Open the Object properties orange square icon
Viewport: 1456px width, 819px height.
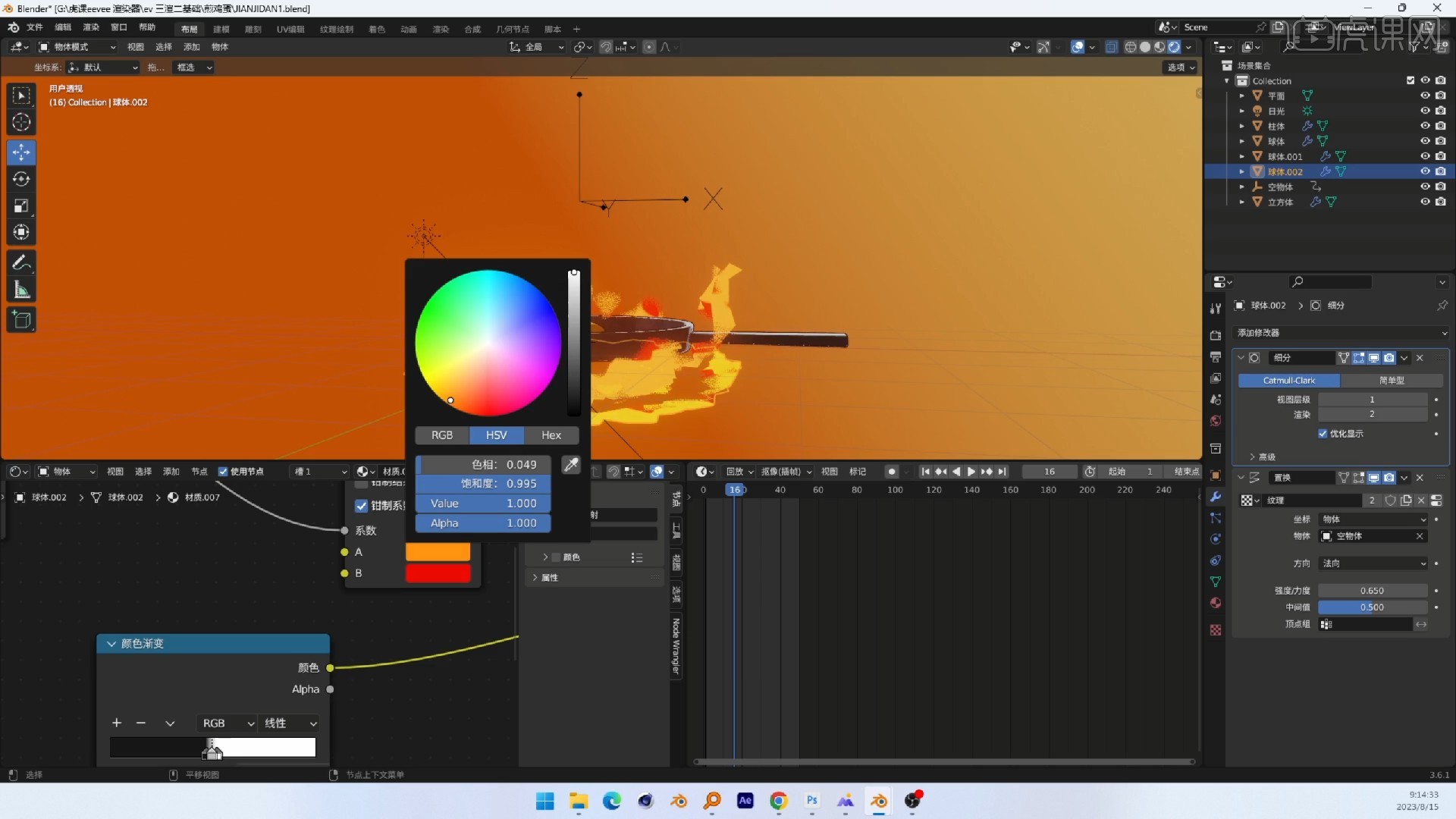click(x=1216, y=475)
